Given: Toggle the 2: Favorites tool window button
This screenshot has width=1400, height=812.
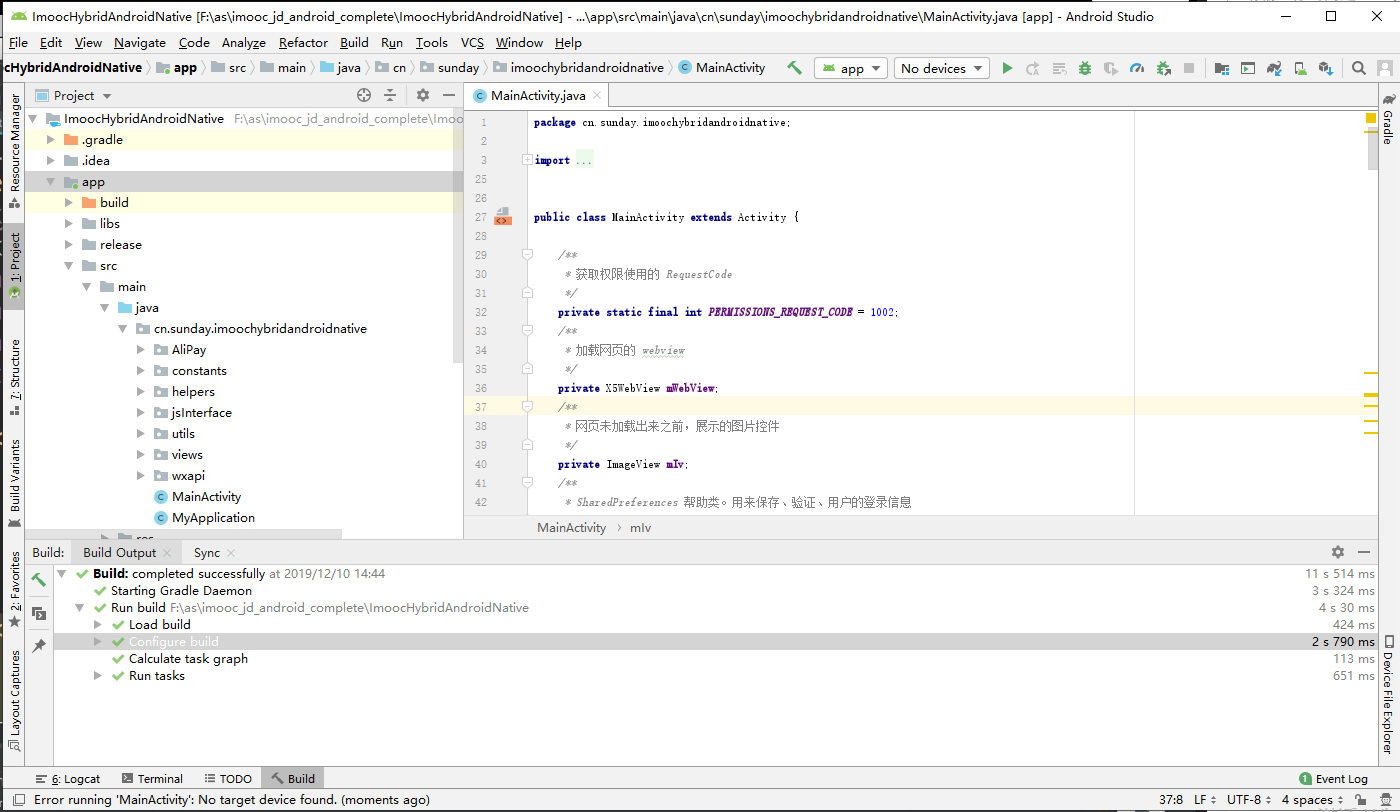Looking at the screenshot, I should point(14,590).
